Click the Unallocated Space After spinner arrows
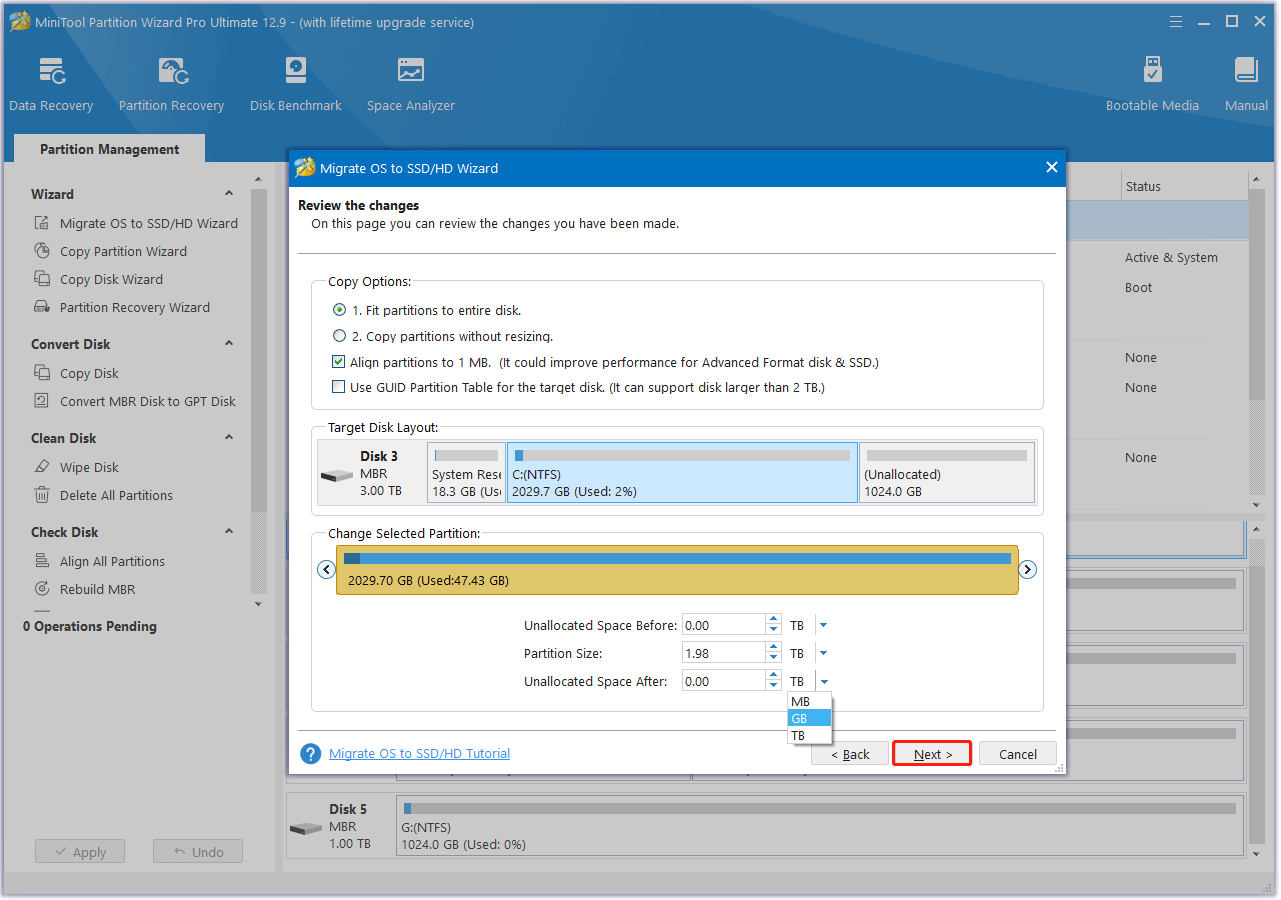 tap(774, 681)
